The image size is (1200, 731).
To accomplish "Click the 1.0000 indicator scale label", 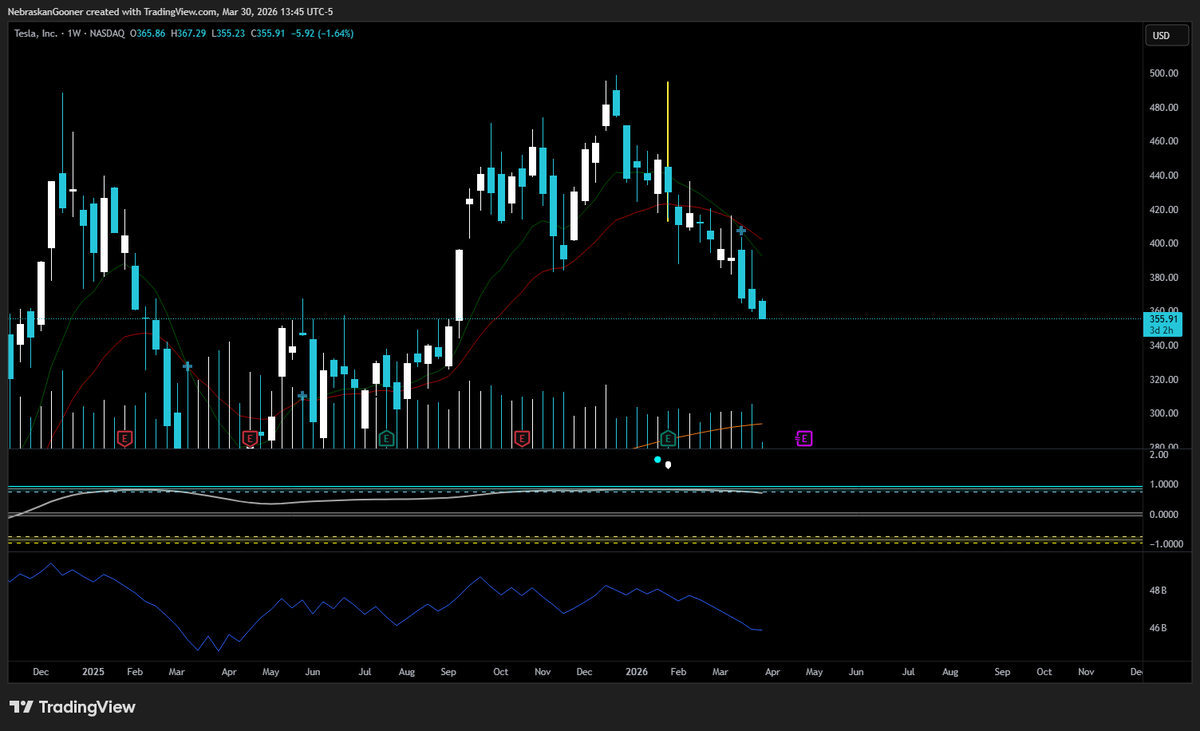I will 1163,484.
